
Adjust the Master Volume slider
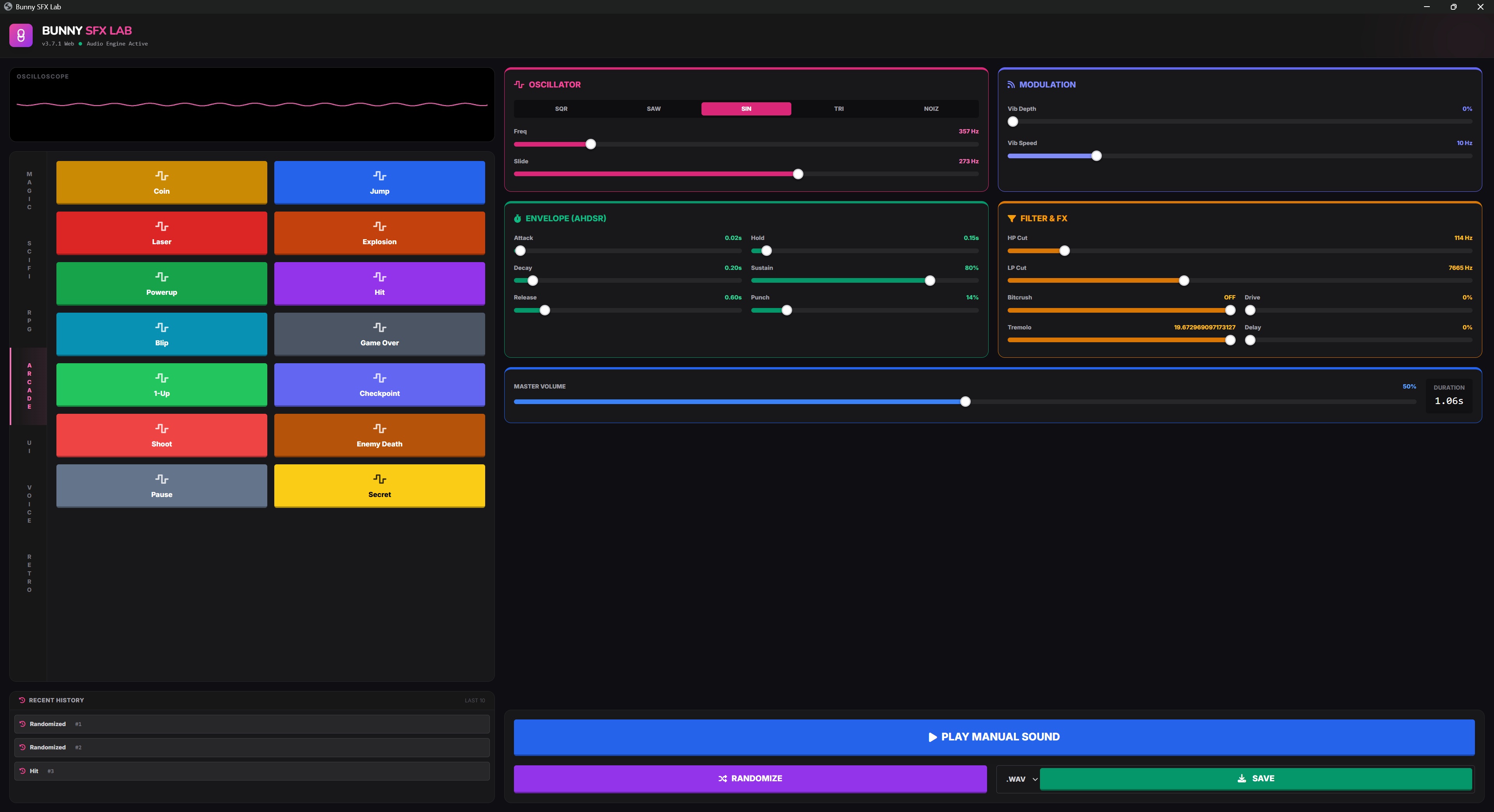pyautogui.click(x=966, y=402)
